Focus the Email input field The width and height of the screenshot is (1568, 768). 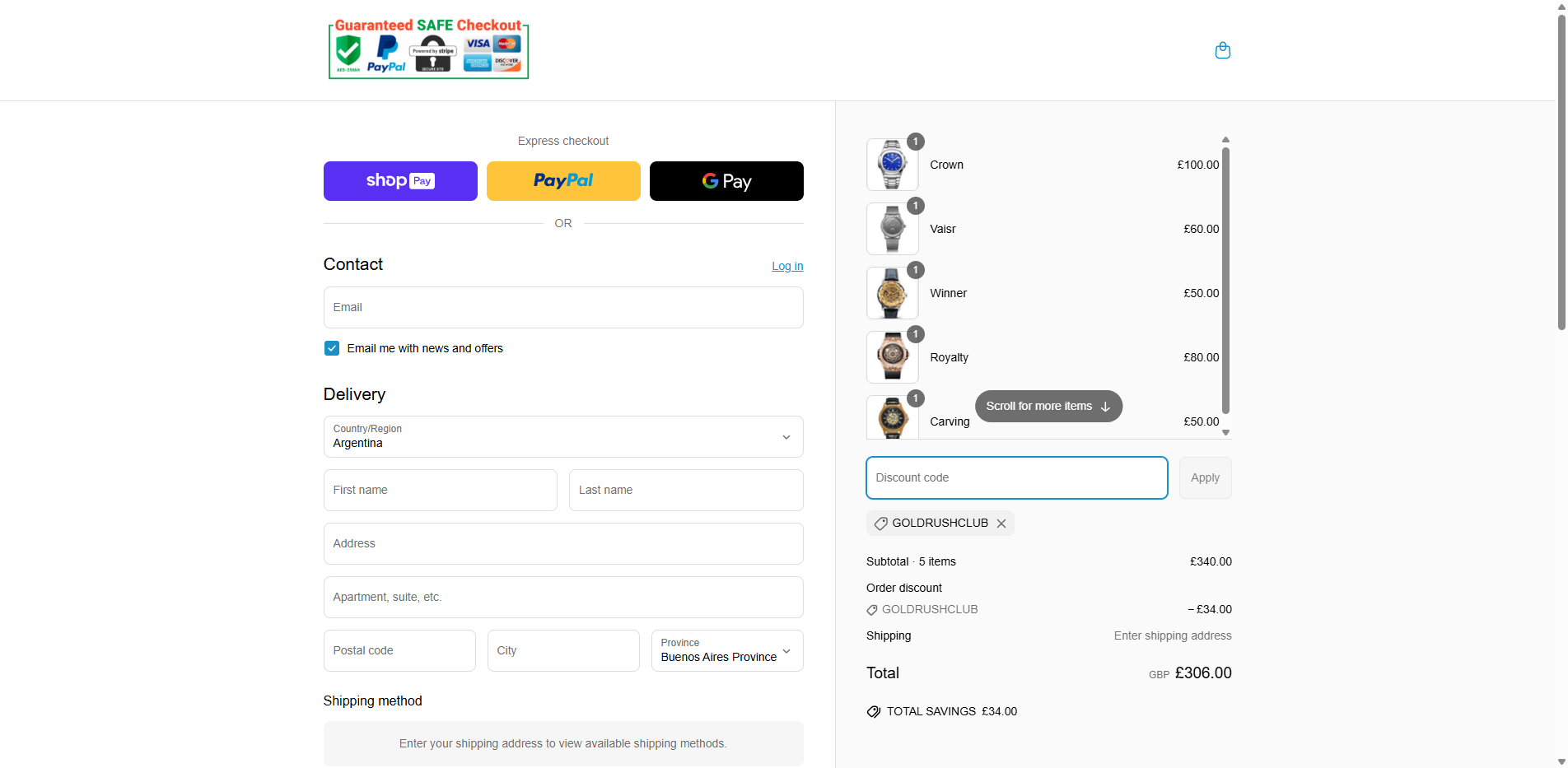[x=563, y=307]
